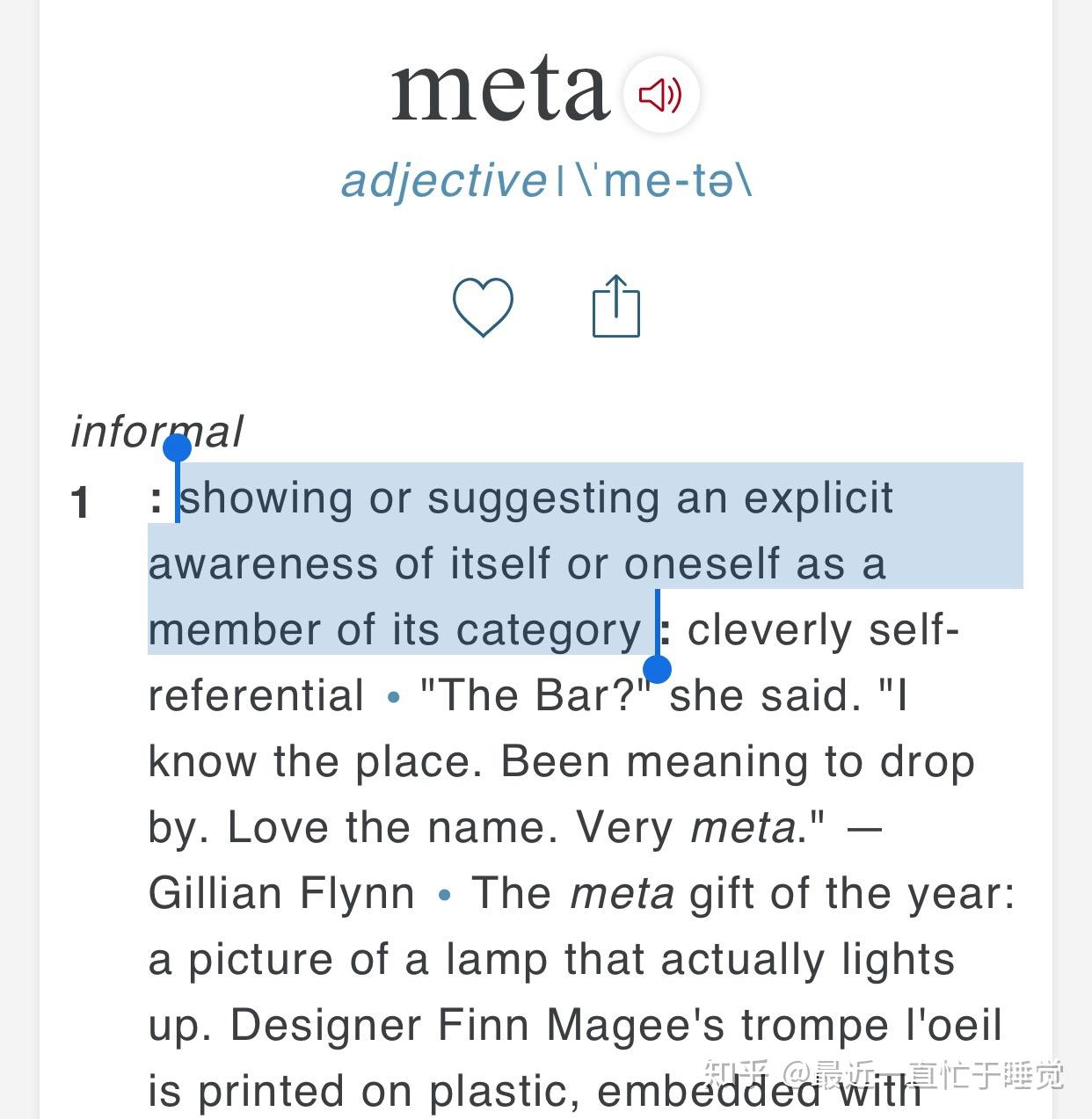Tap the blue bullet after "Gillian Flynn"
1092x1119 pixels.
click(444, 895)
